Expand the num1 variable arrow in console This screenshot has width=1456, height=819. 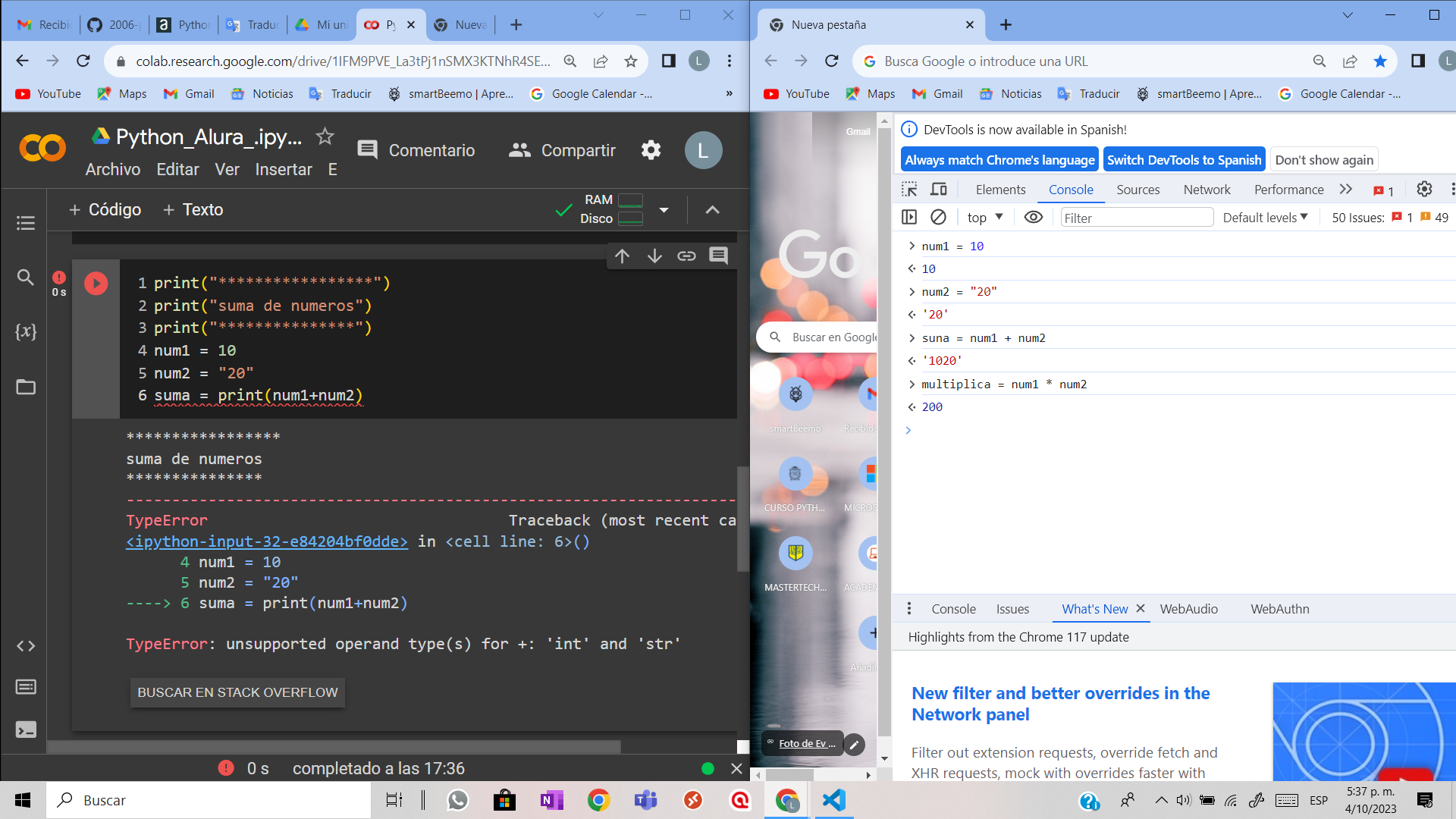pyautogui.click(x=910, y=245)
